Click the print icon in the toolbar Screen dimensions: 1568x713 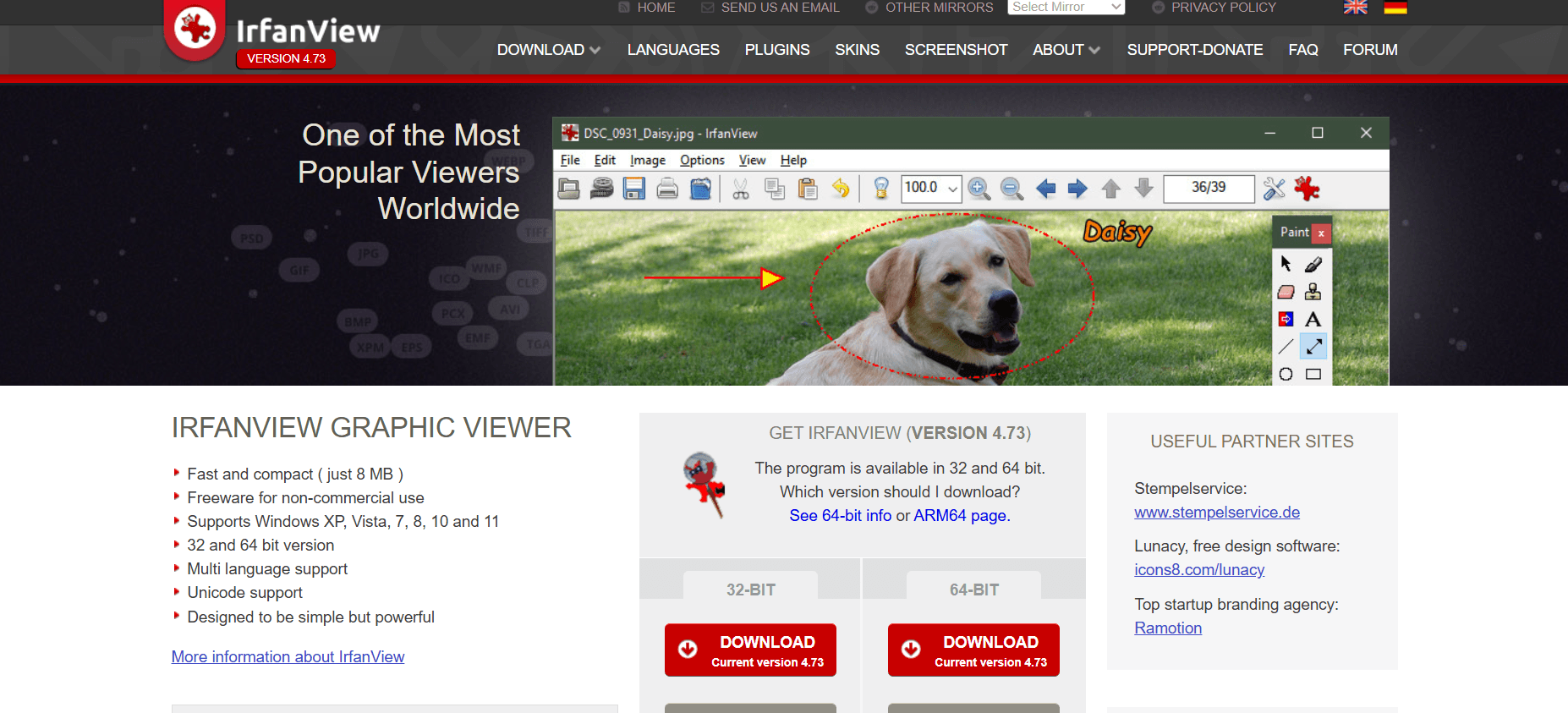click(x=667, y=189)
